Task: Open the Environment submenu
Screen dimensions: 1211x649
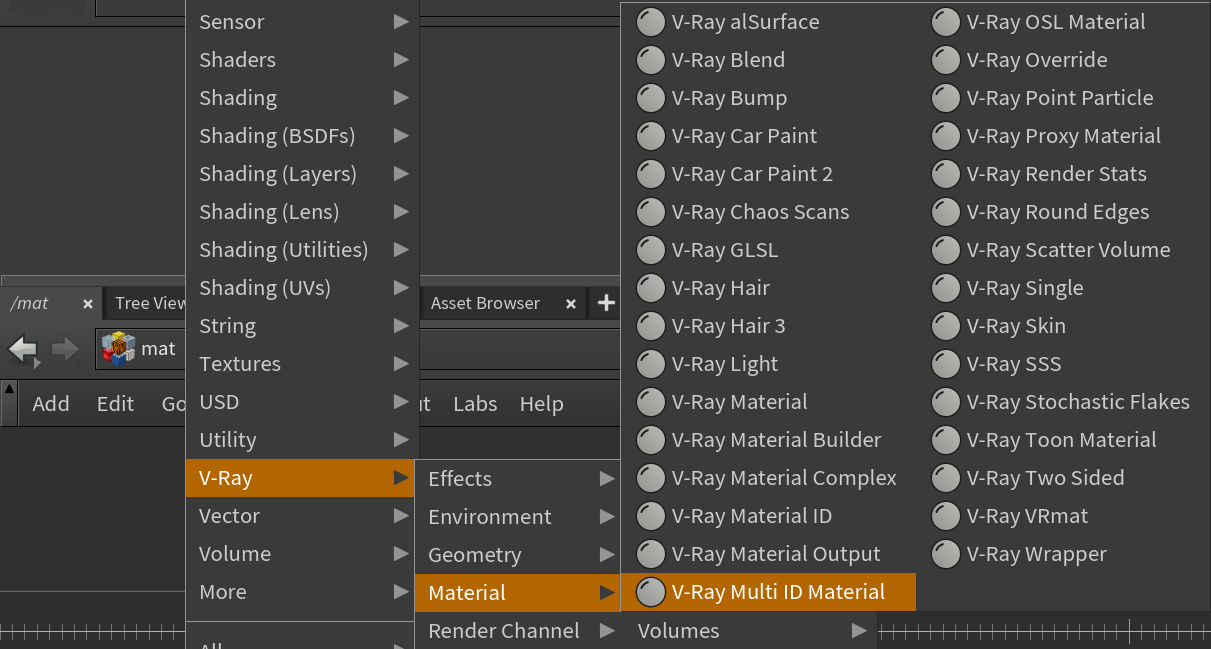Action: coord(517,517)
